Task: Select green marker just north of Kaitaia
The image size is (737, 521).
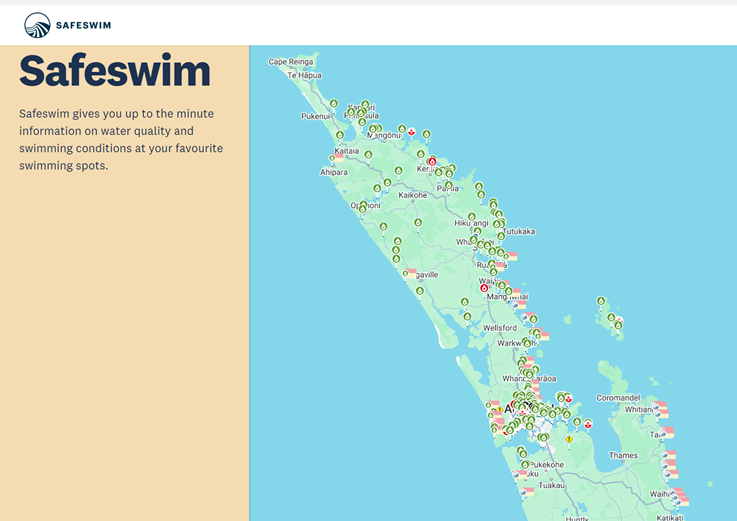Action: coord(340,135)
